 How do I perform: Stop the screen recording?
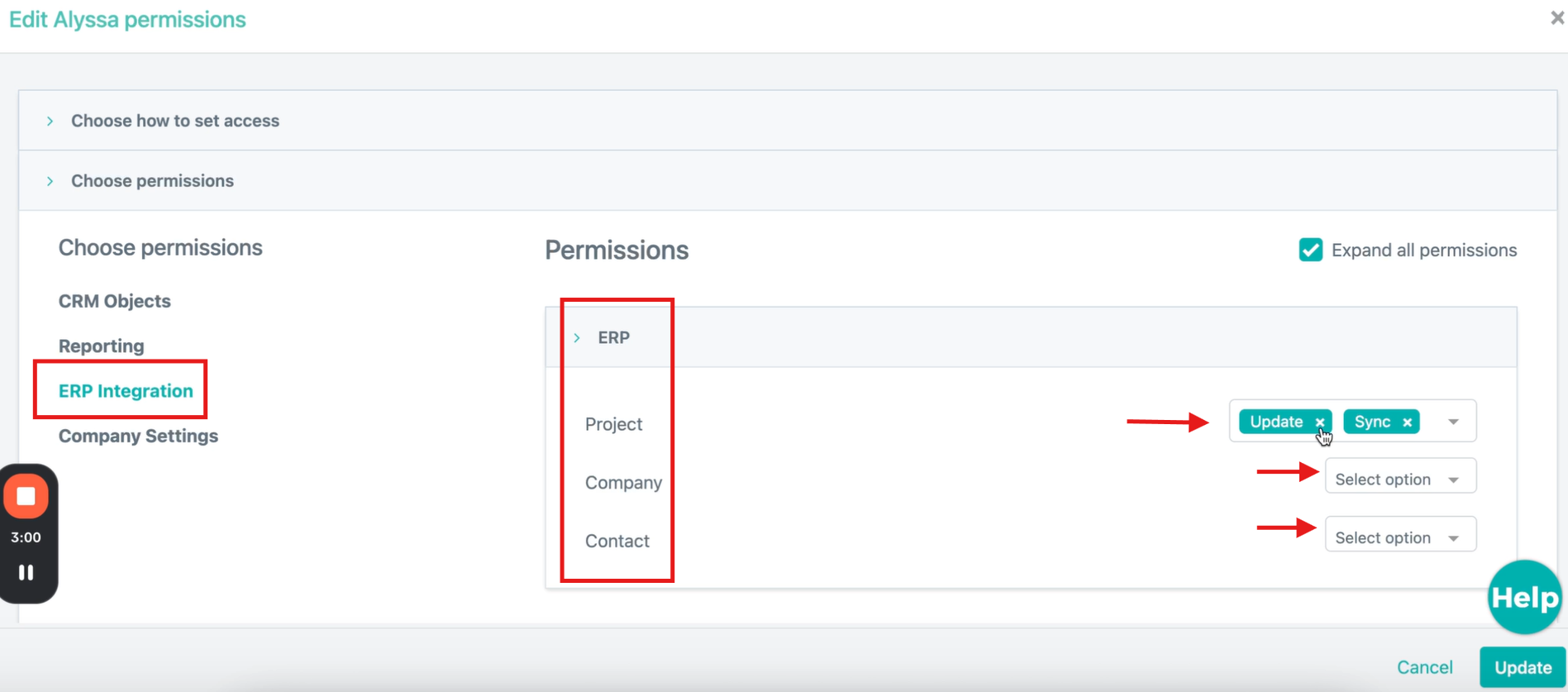26,496
